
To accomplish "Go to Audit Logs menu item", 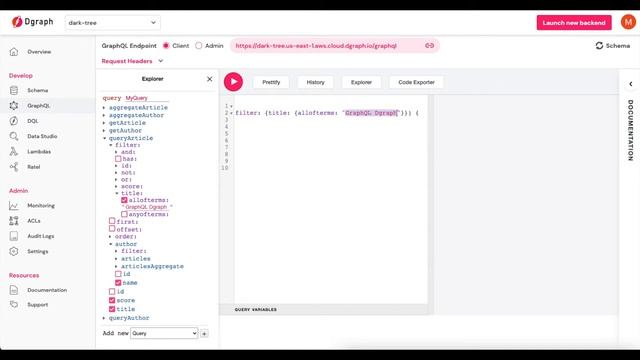I will [x=41, y=236].
